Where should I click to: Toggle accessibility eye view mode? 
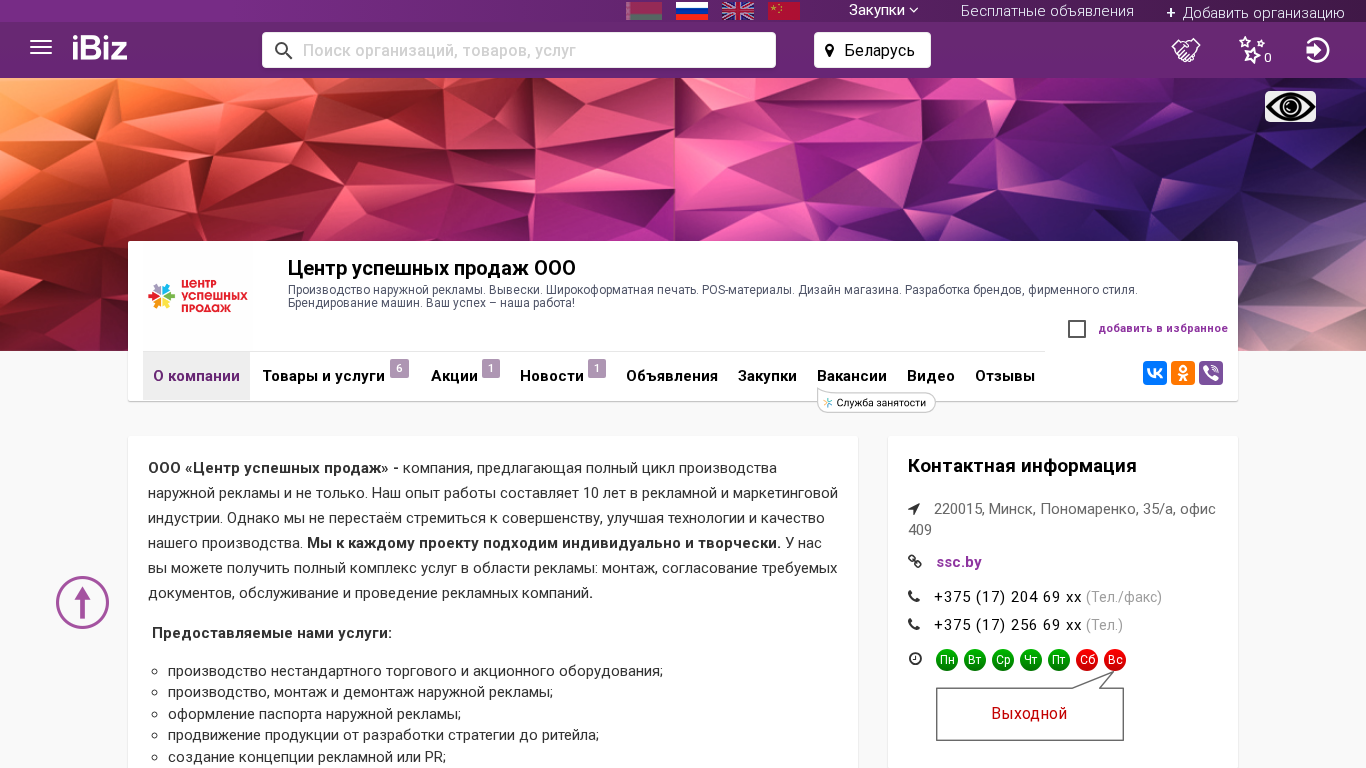coord(1290,107)
